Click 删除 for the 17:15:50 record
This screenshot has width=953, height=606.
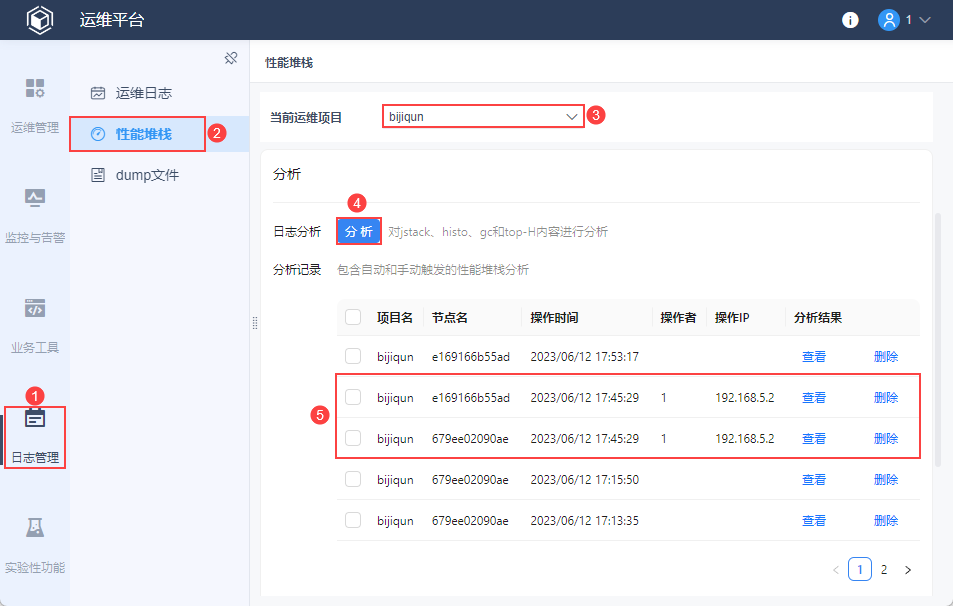(x=886, y=480)
